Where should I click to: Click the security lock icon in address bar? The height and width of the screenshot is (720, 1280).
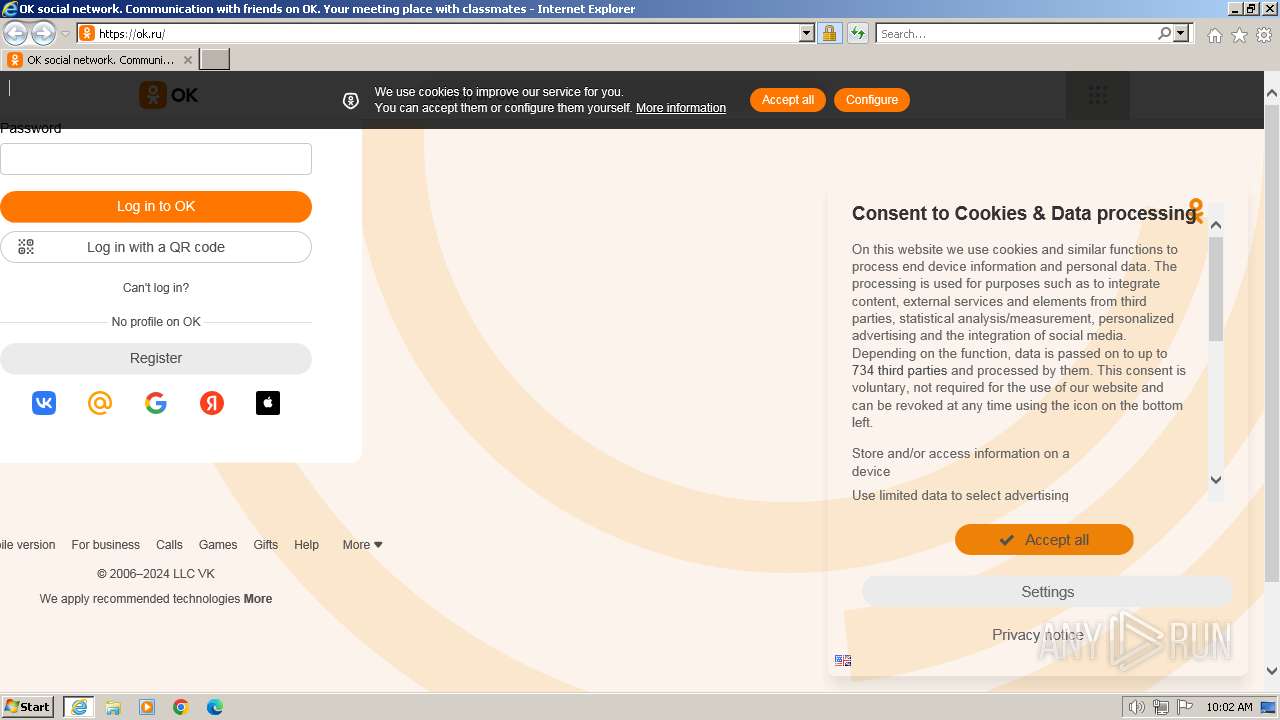click(829, 33)
